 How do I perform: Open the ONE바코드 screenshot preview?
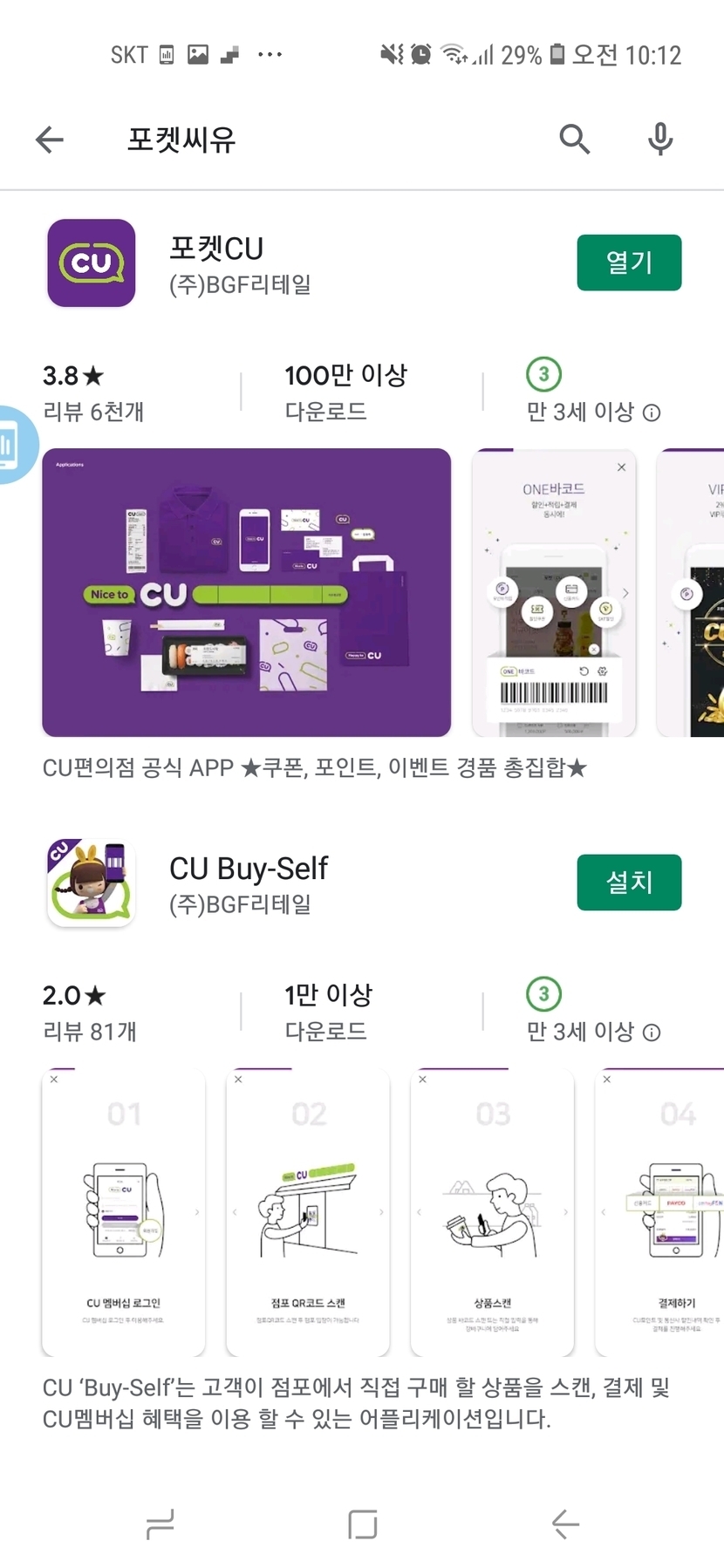click(554, 593)
